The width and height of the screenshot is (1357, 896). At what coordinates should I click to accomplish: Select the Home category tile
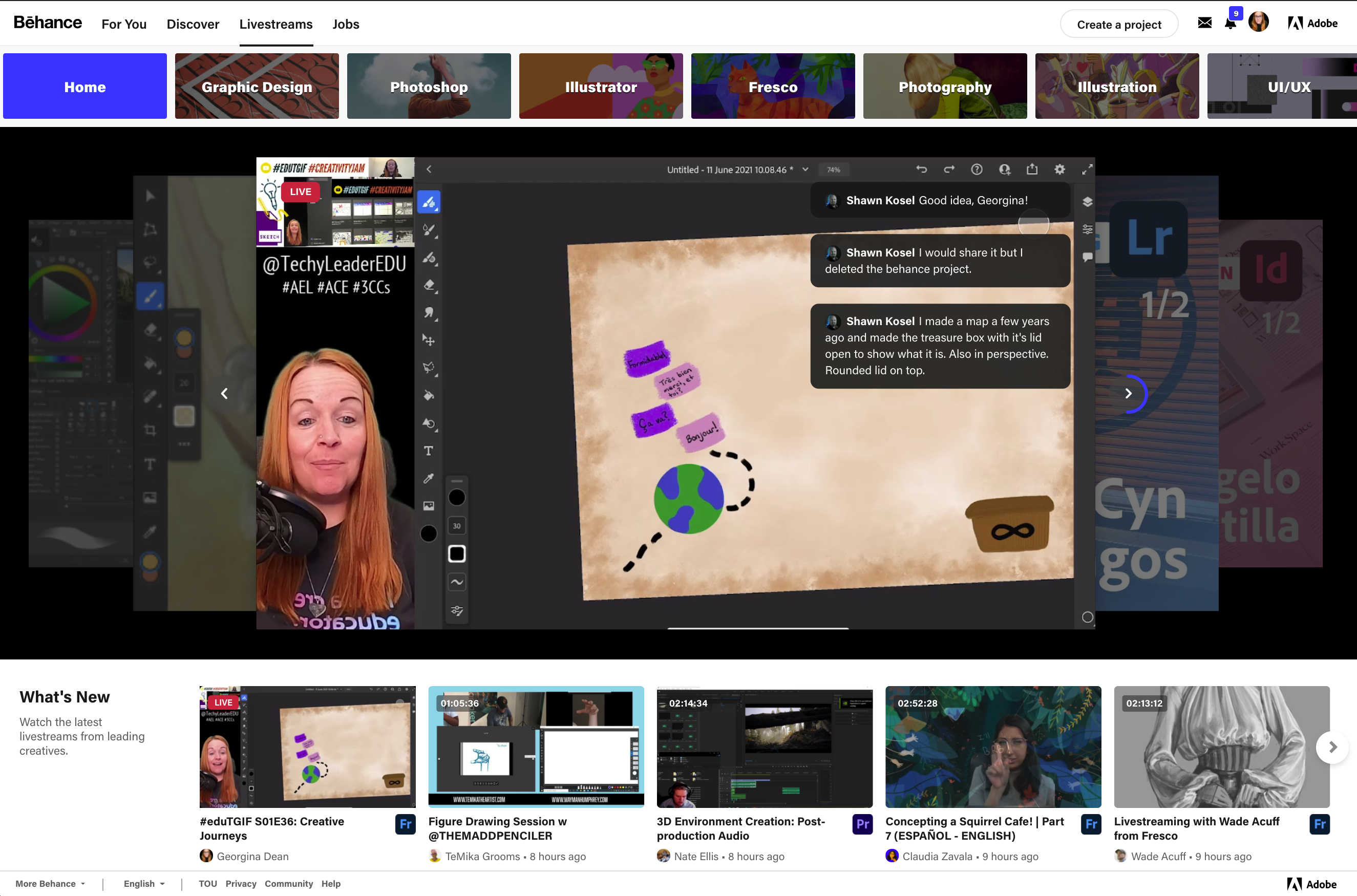[84, 87]
